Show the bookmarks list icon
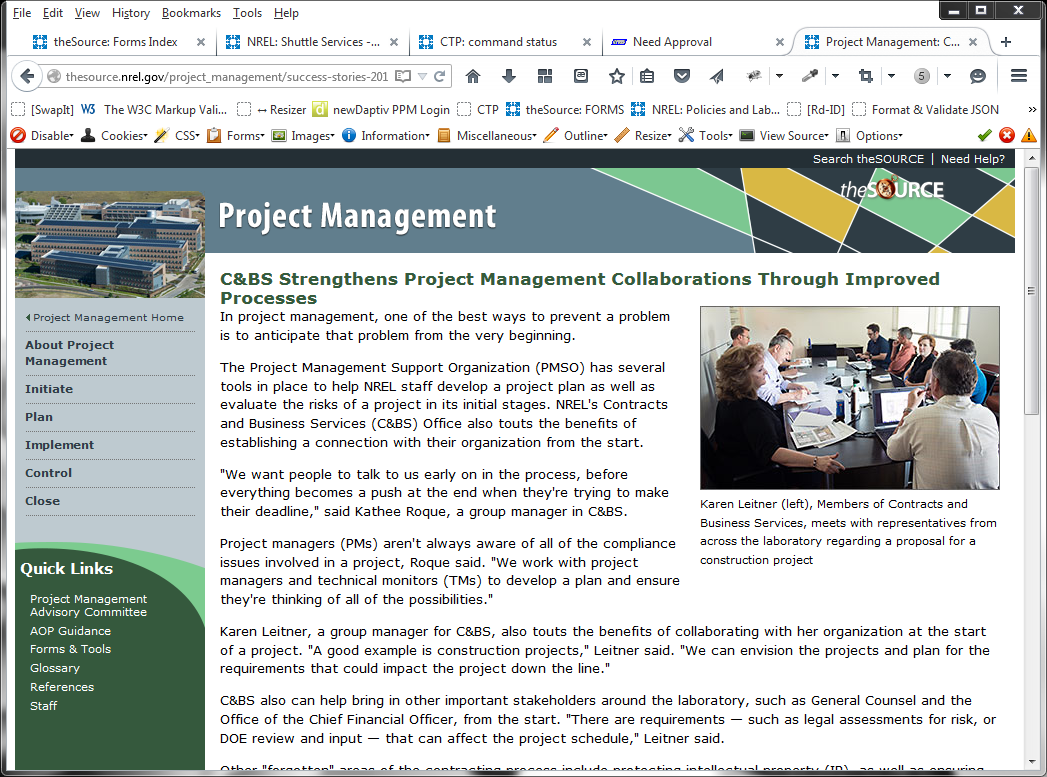 (x=646, y=76)
